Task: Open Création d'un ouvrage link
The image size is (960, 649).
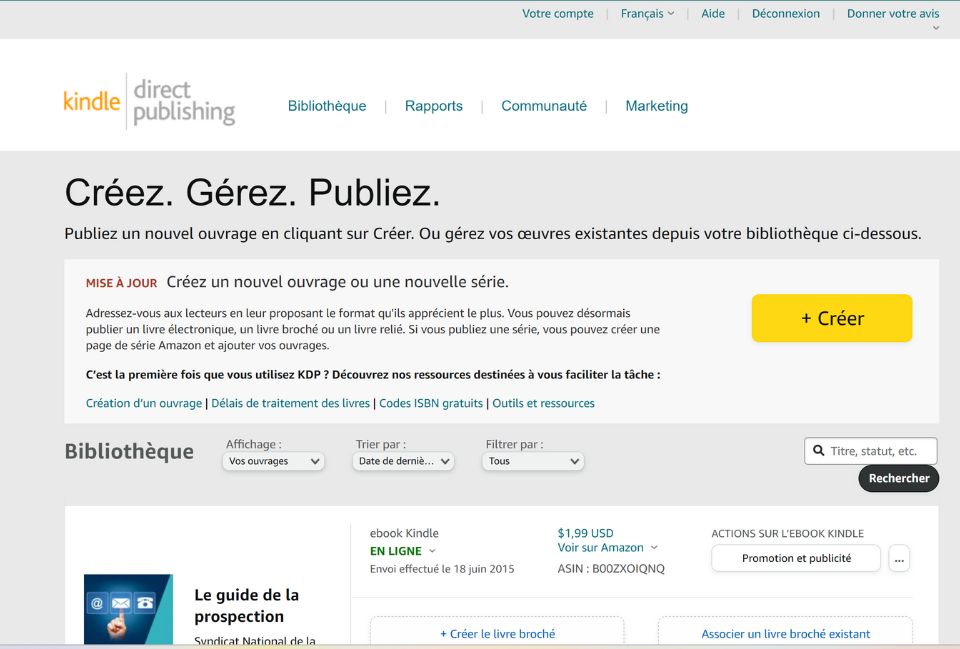Action: [x=144, y=403]
